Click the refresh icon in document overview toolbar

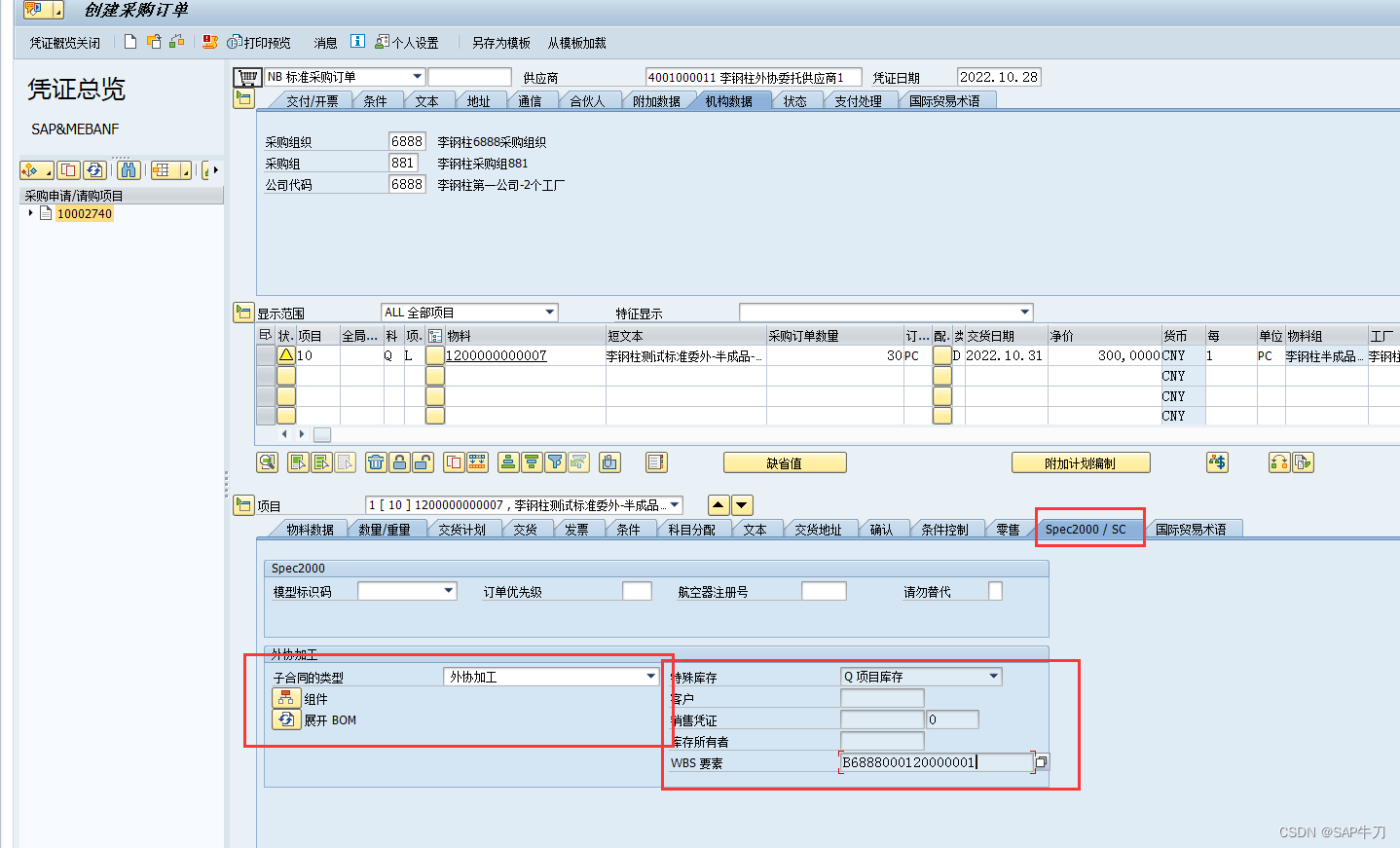[x=94, y=170]
